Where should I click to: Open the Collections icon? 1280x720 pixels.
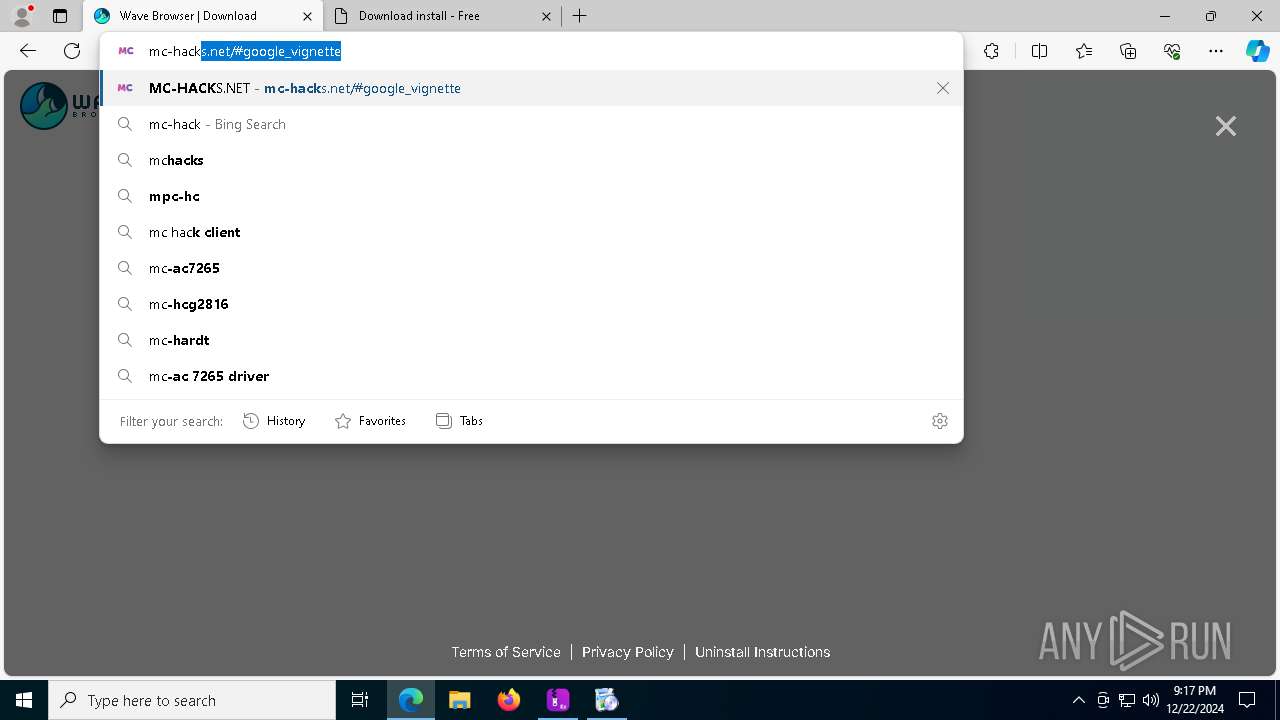click(x=1128, y=51)
